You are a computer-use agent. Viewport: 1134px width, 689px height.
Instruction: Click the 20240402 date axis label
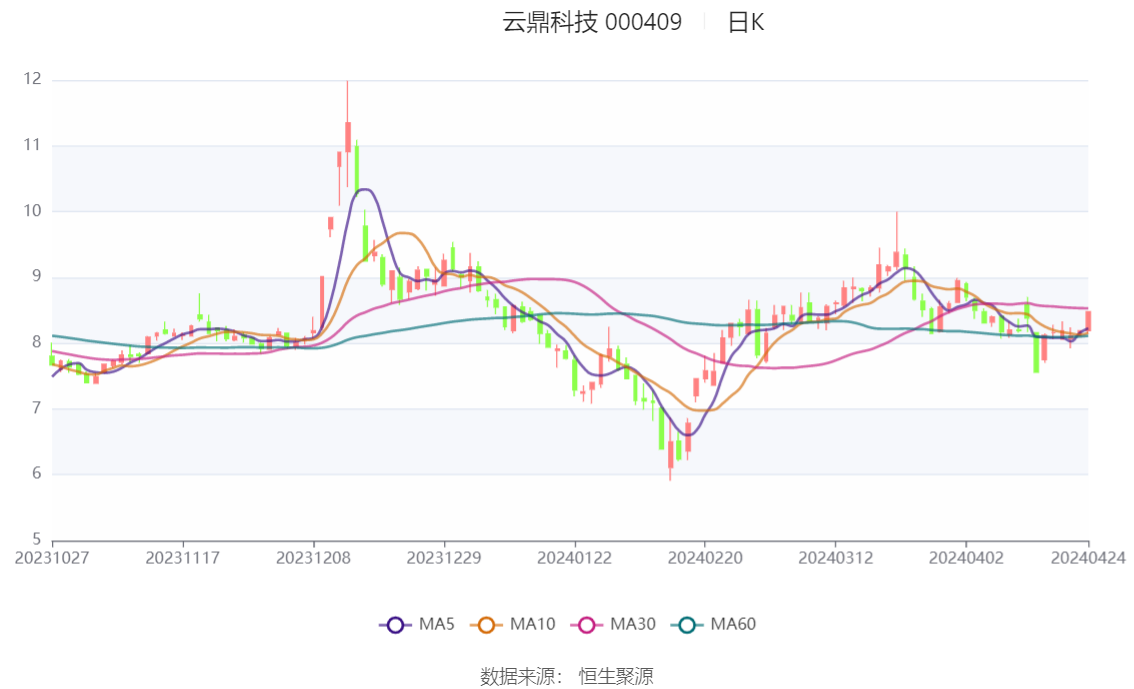pyautogui.click(x=965, y=558)
